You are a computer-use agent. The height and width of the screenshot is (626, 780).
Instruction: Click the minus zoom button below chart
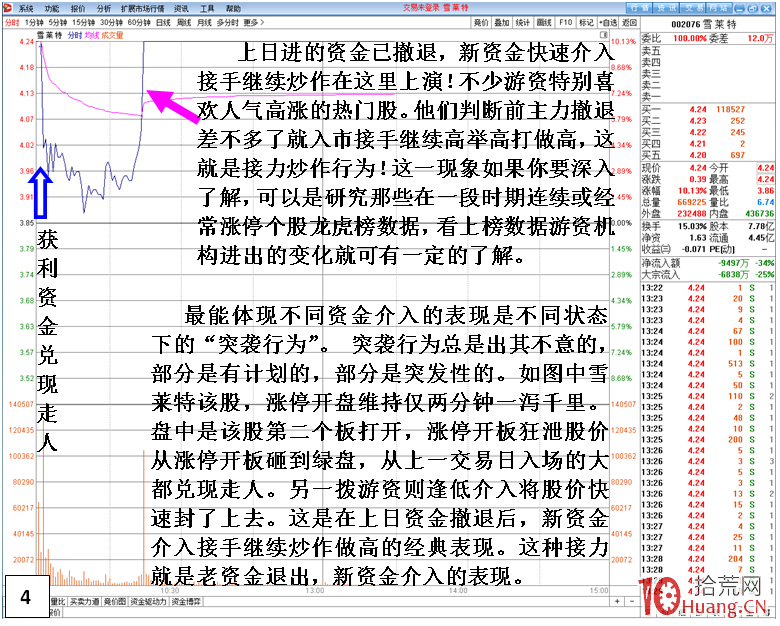coord(631,602)
